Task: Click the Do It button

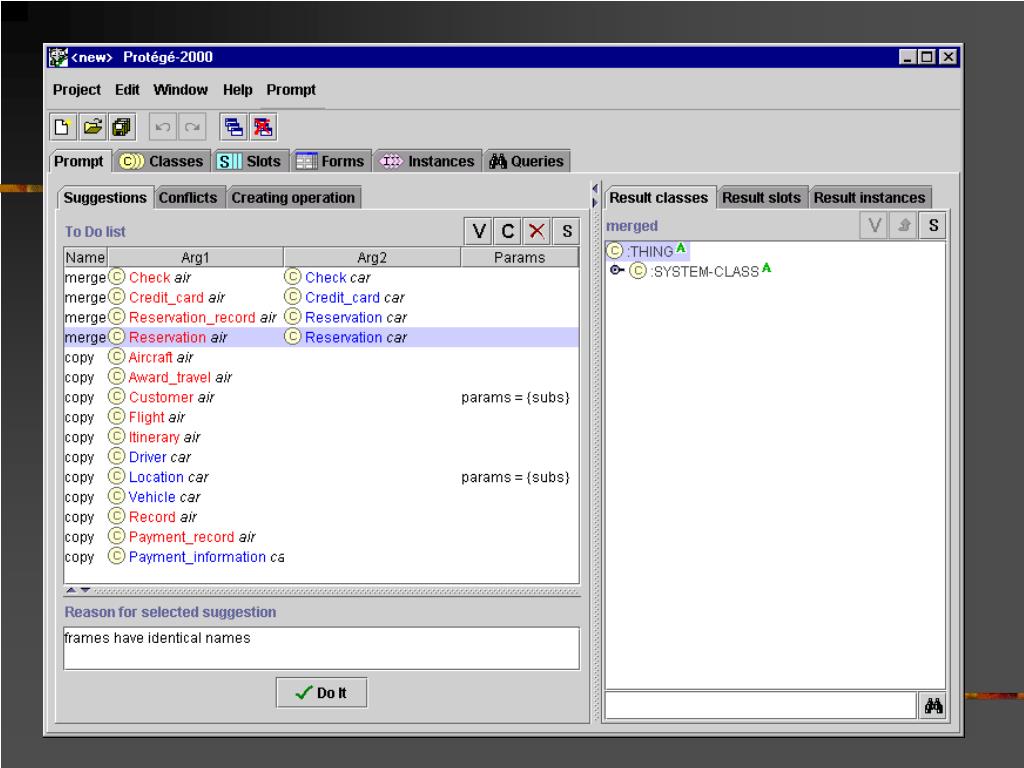Action: (x=321, y=693)
